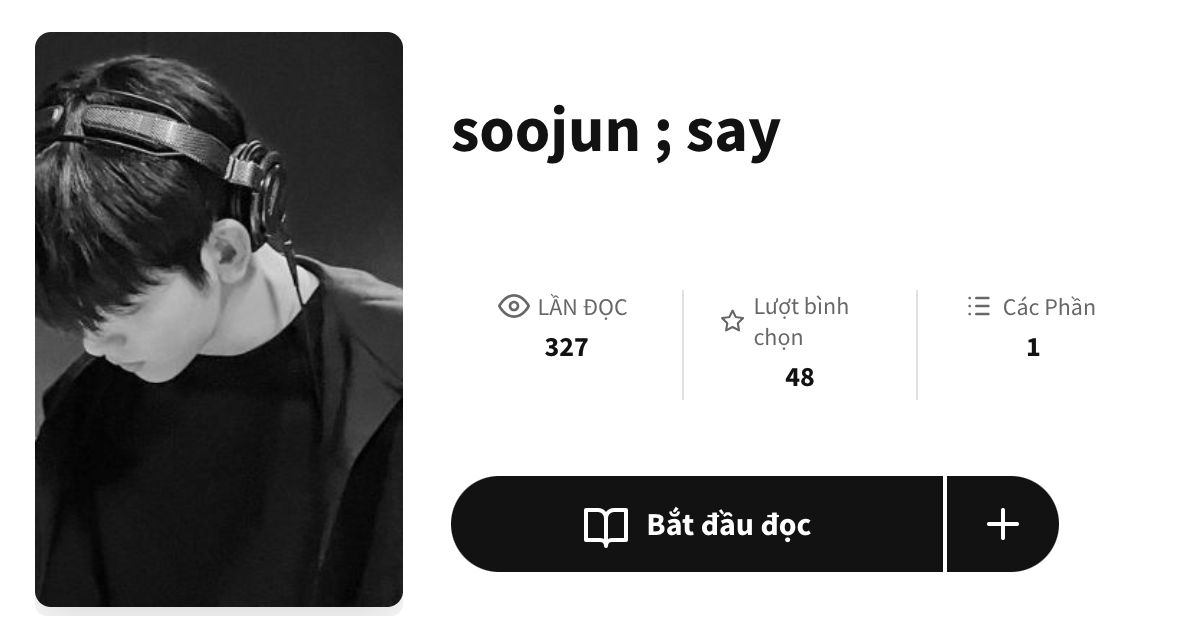
Task: Open the story cover image
Action: tap(219, 319)
